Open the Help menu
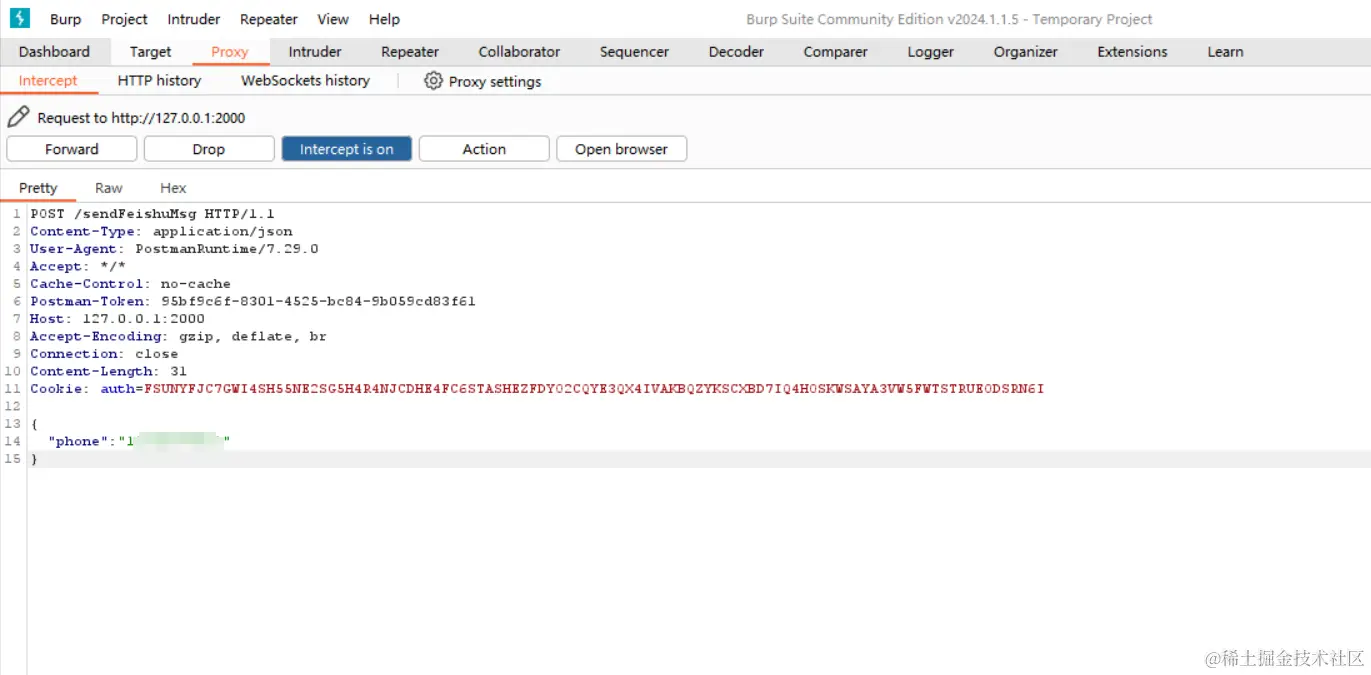This screenshot has height=675, width=1371. pos(384,19)
